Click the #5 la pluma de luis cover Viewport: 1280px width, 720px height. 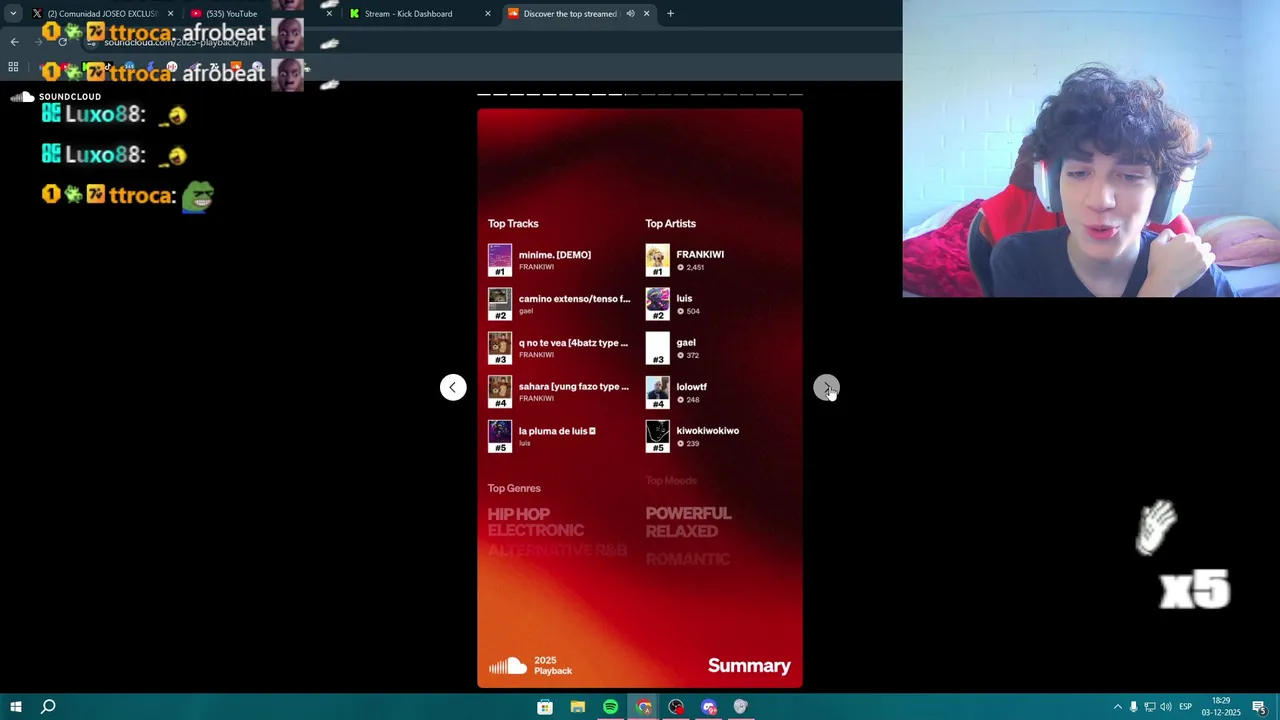coord(500,436)
